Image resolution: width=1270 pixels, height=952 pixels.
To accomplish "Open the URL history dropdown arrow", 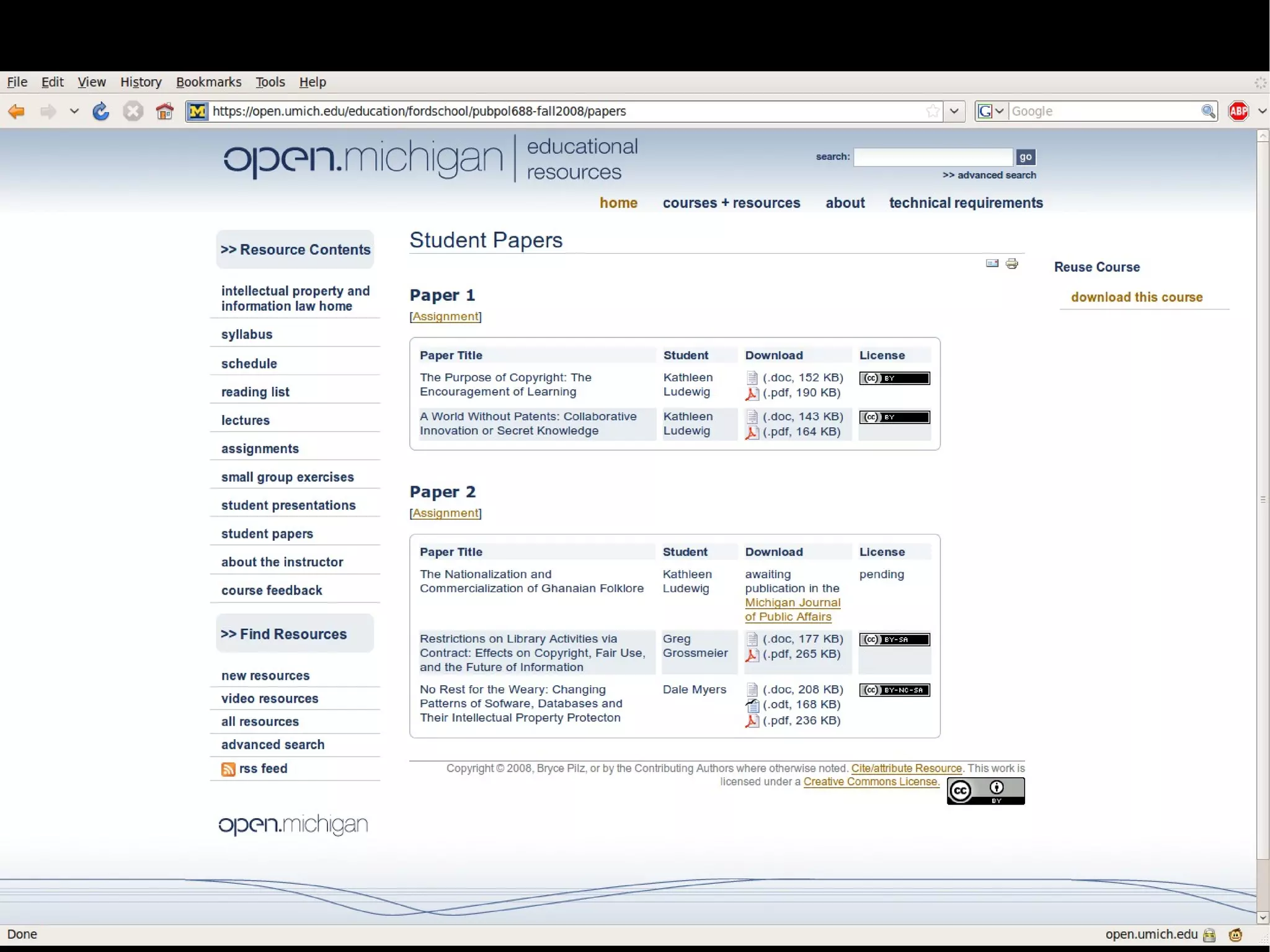I will point(954,112).
